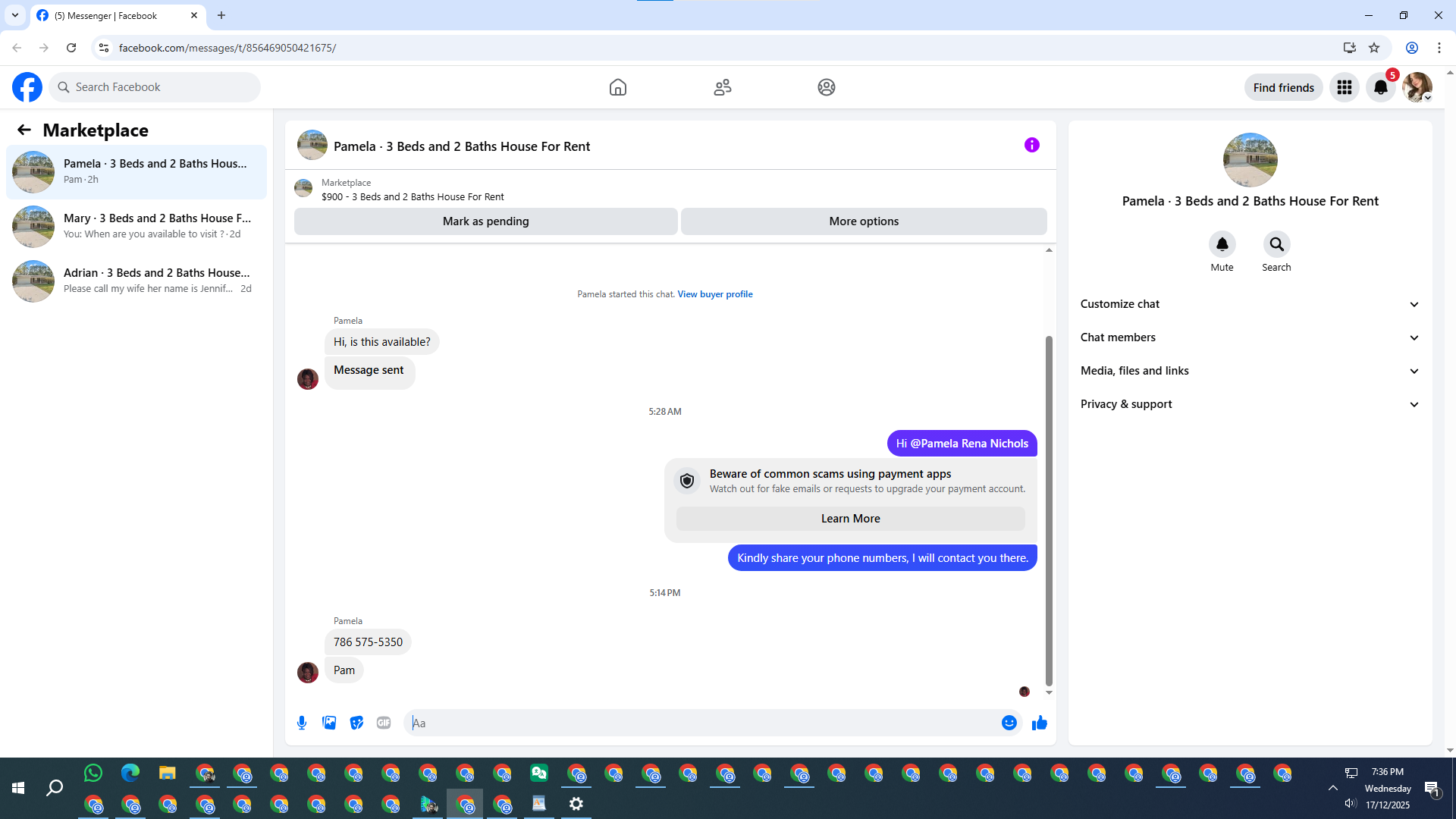
Task: Expand Customize chat section
Action: (1250, 304)
